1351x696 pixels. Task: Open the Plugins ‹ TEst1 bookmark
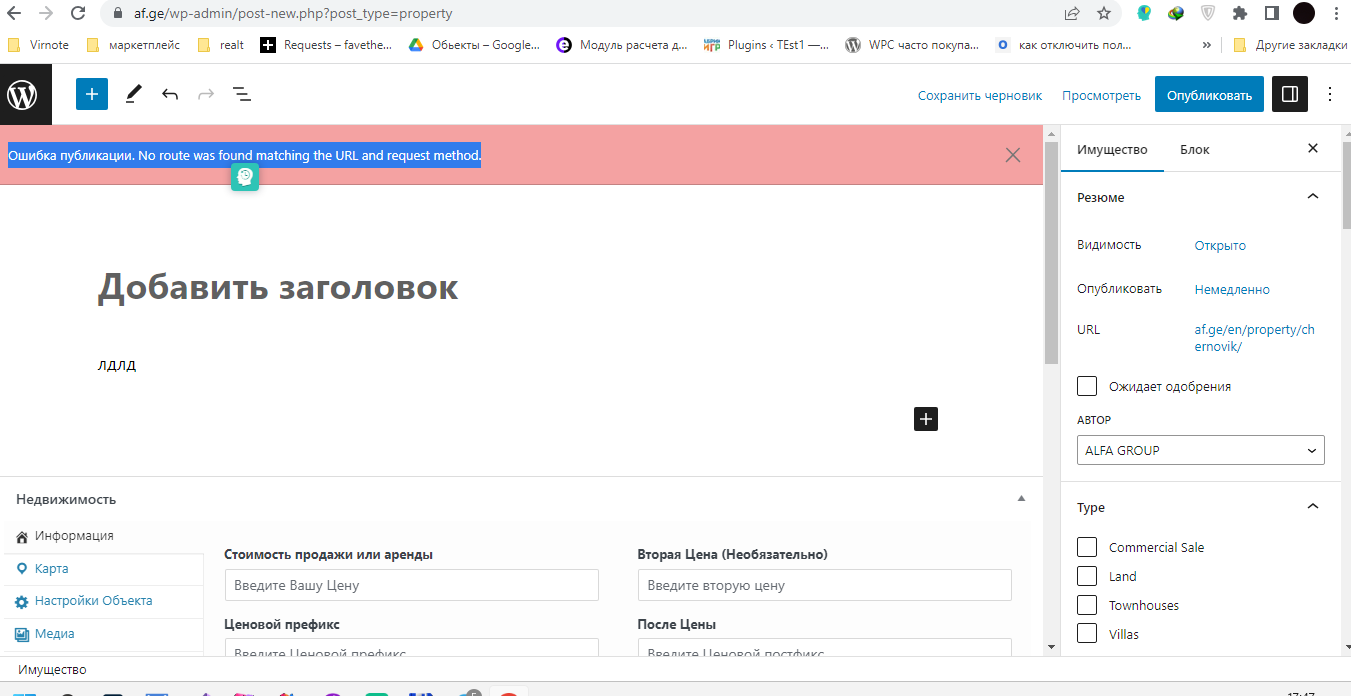(766, 45)
